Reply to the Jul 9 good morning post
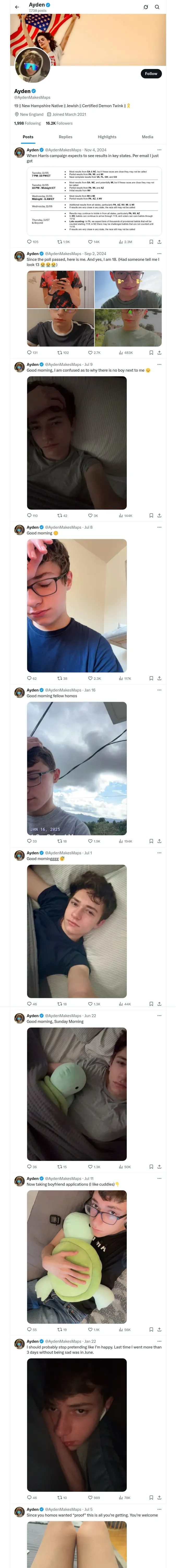Screen dimensions: 176x1568 29,516
